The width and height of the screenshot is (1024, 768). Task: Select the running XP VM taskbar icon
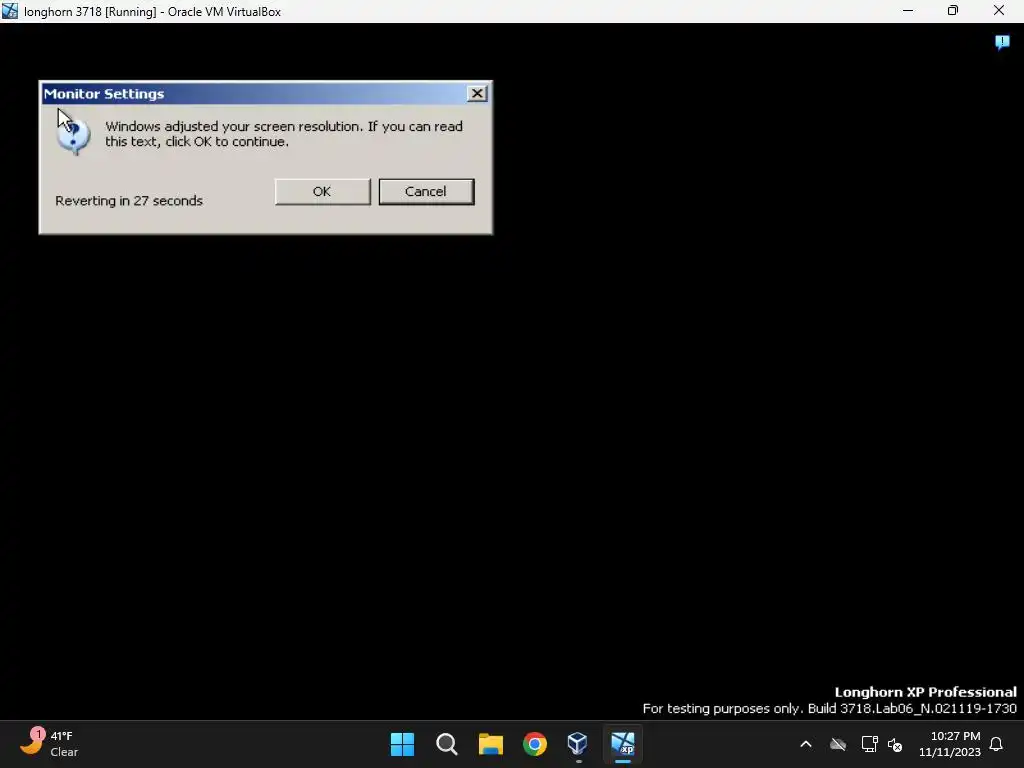(x=622, y=744)
